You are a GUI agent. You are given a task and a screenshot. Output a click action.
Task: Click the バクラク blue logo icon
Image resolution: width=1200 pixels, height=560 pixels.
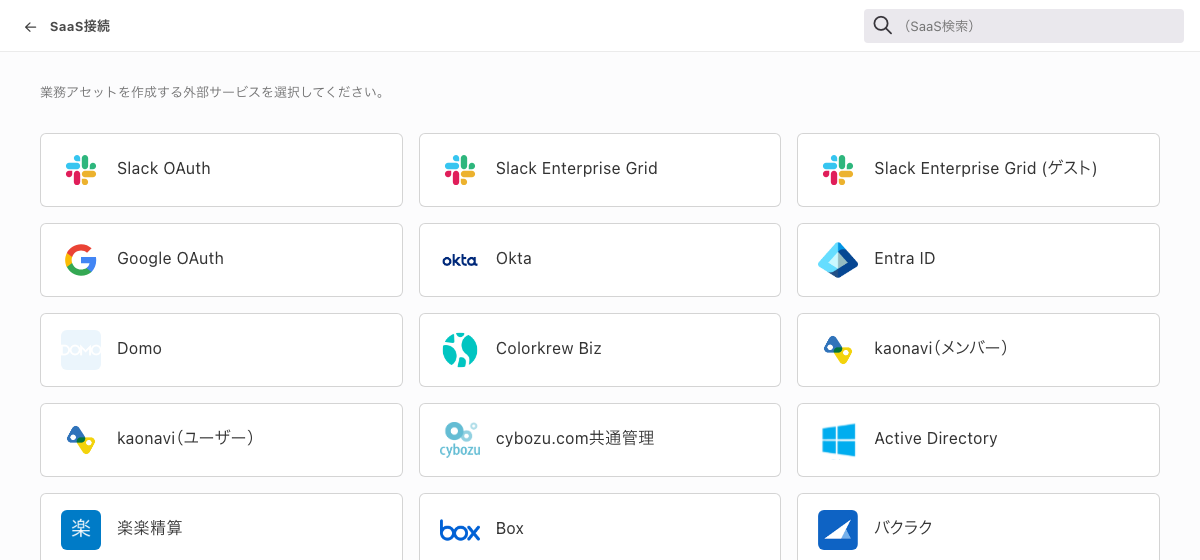click(x=838, y=530)
